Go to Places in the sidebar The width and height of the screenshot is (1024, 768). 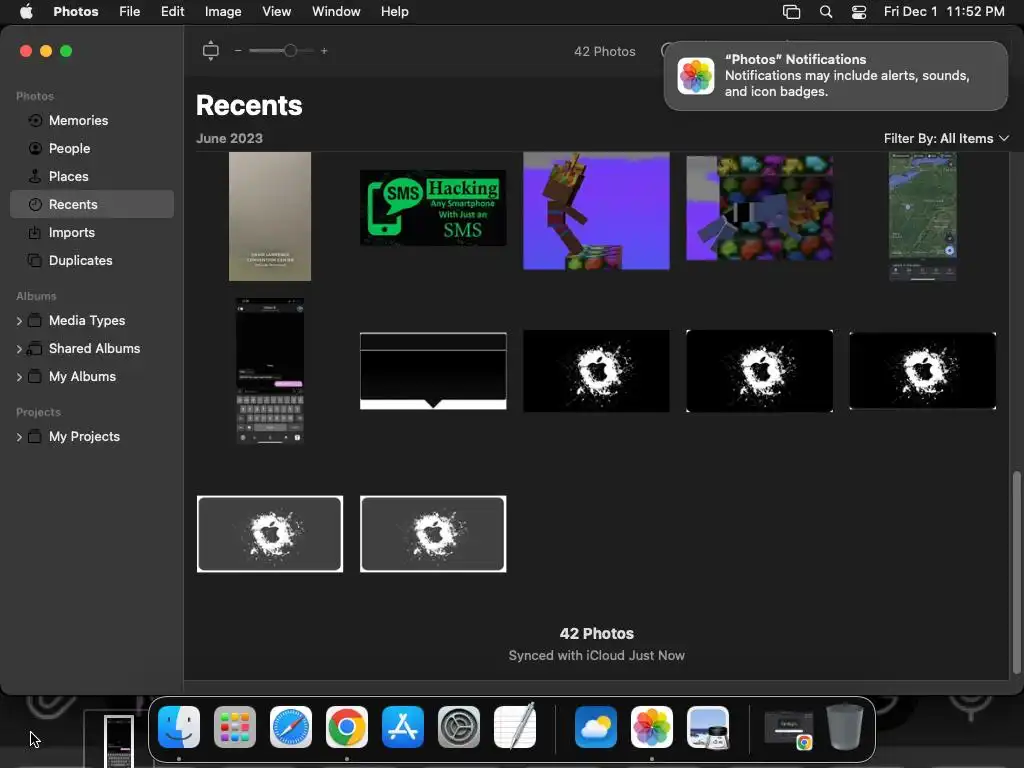(x=91, y=176)
